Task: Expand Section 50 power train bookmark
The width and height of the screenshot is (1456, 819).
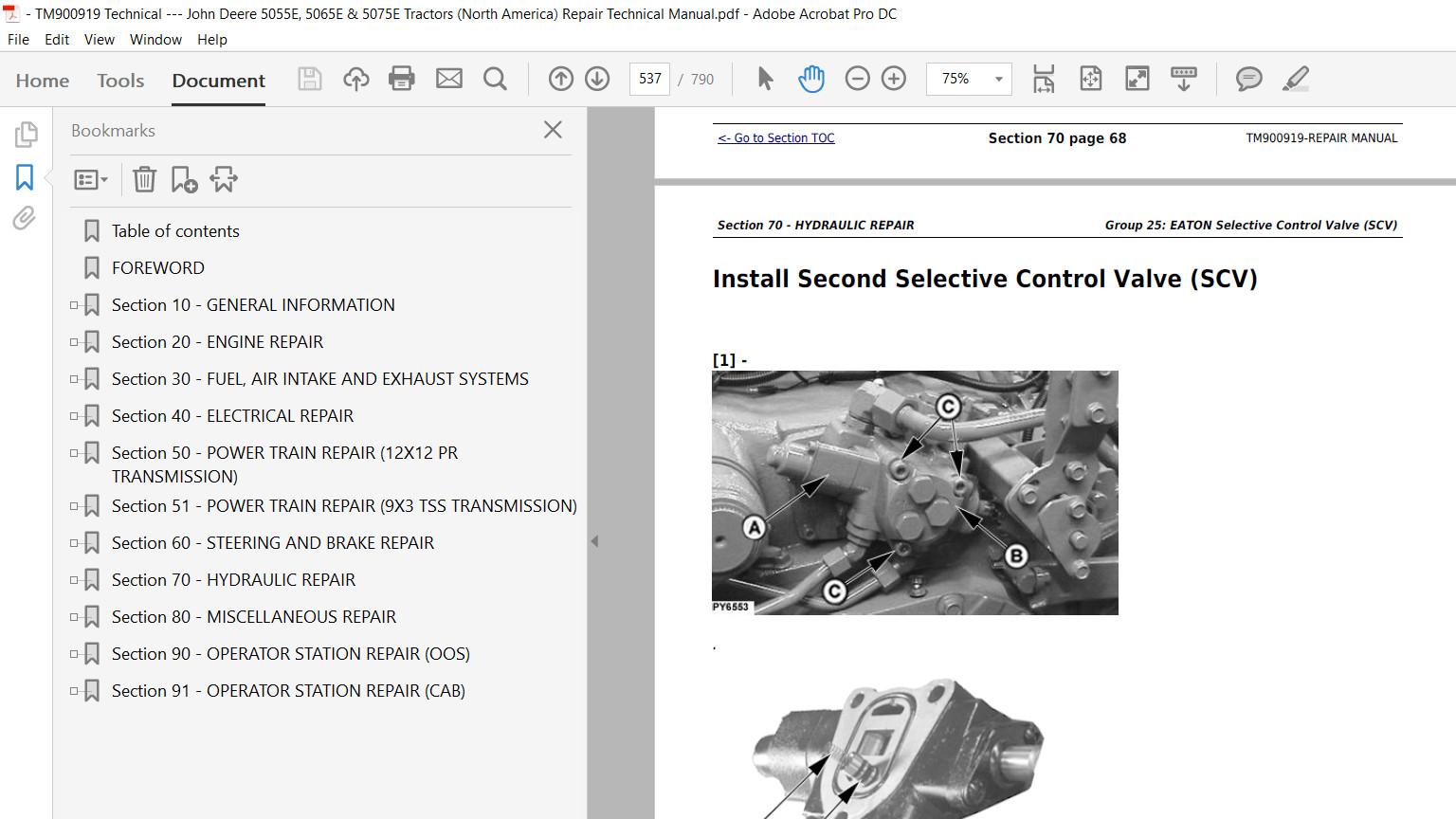Action: [74, 453]
